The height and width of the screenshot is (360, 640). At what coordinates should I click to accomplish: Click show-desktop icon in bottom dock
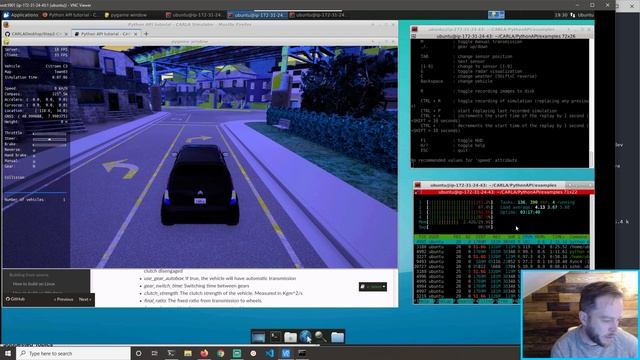(258, 337)
